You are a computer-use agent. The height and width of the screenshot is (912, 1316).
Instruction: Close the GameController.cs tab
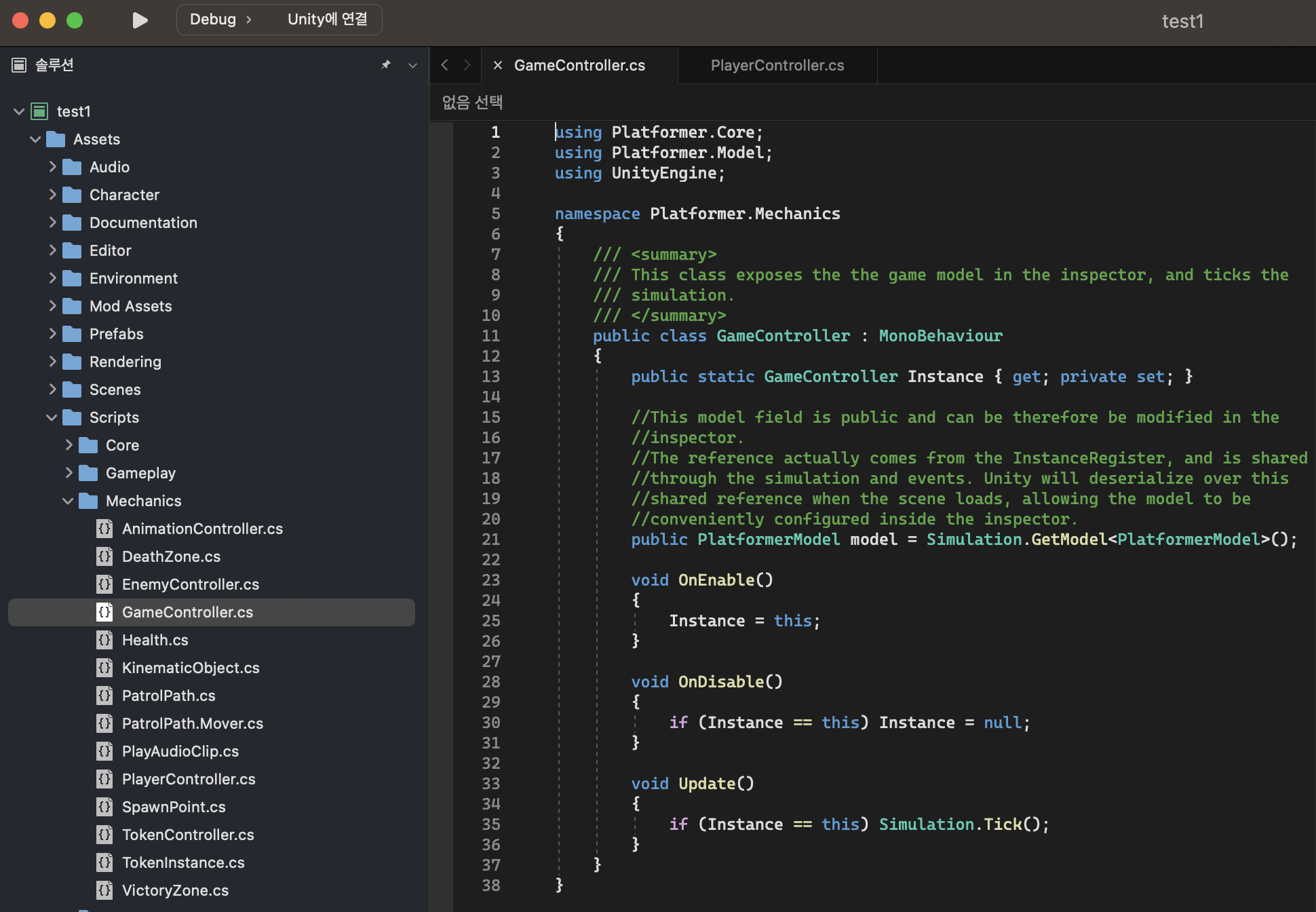(x=498, y=65)
